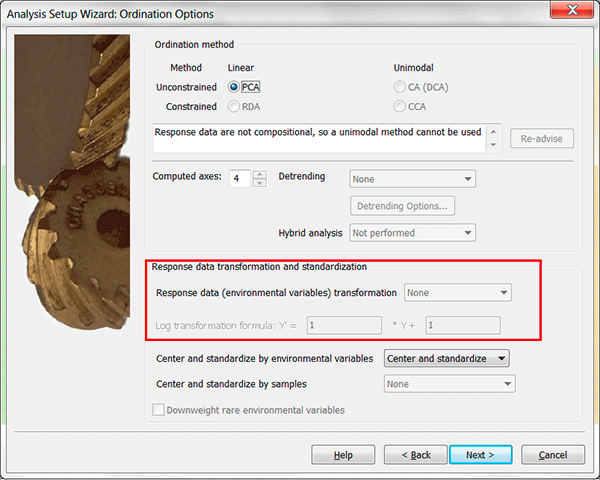Choose the CA (DCA) unimodal method

[x=400, y=87]
